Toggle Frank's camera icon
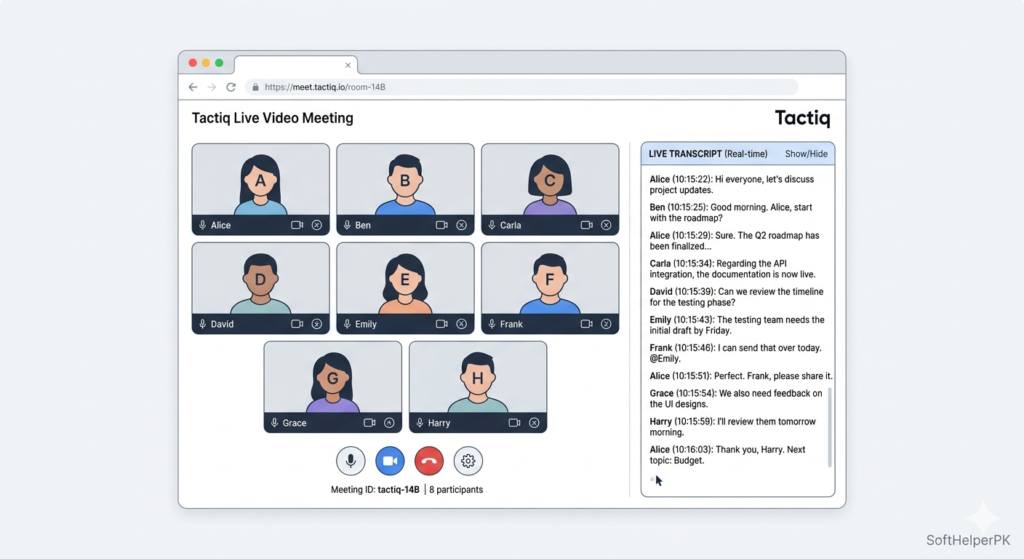The width and height of the screenshot is (1024, 559). click(x=586, y=324)
